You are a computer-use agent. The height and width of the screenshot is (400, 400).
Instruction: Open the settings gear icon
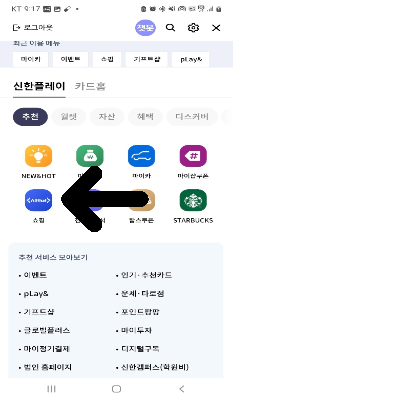pyautogui.click(x=193, y=28)
